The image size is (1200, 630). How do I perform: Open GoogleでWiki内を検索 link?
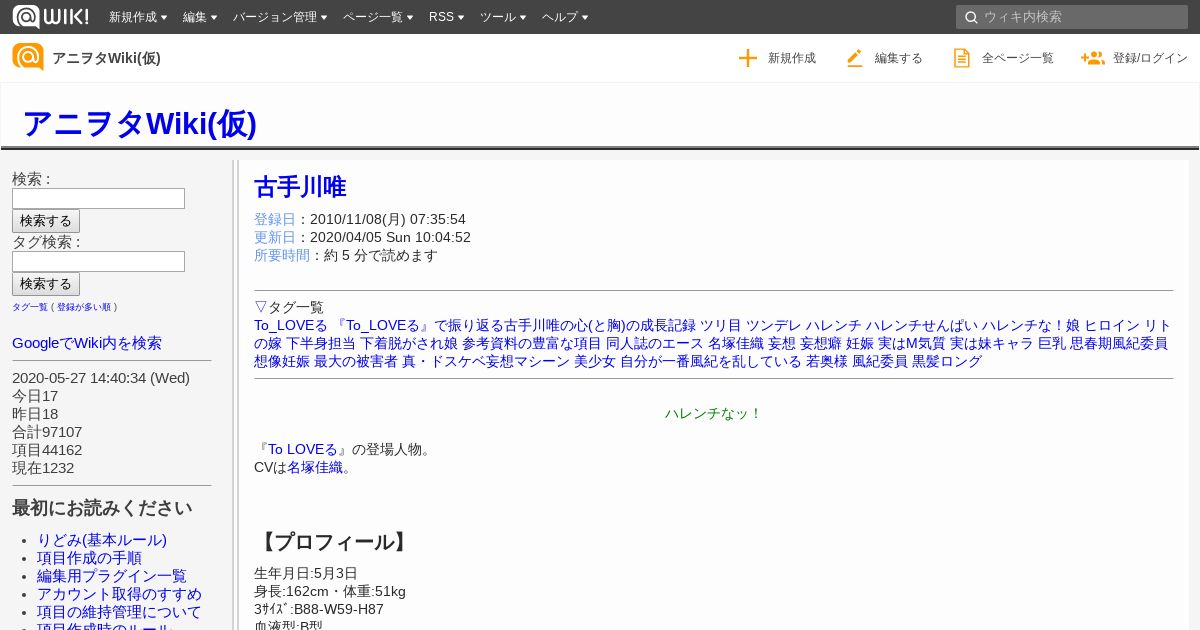point(87,343)
